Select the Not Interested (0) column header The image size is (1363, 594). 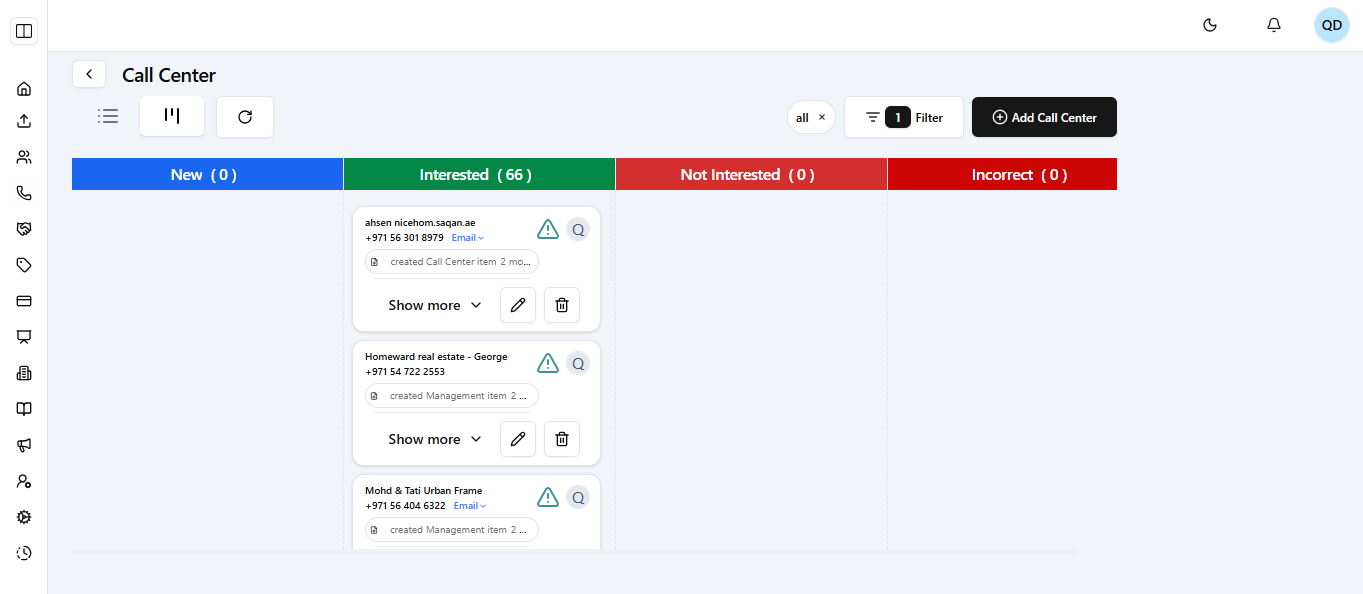coord(751,174)
